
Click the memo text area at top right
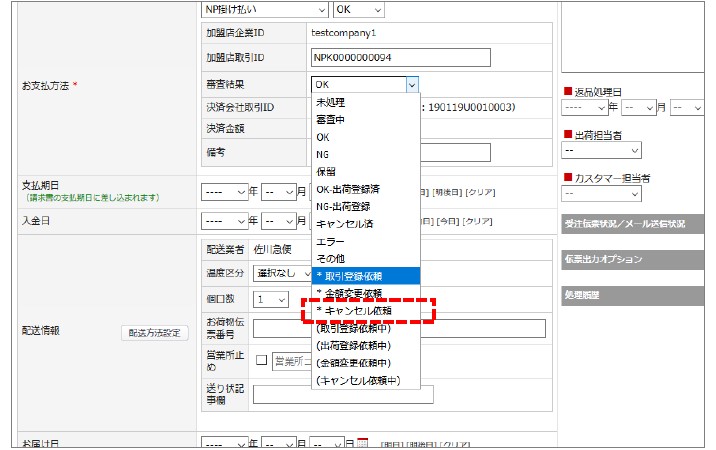(632, 37)
